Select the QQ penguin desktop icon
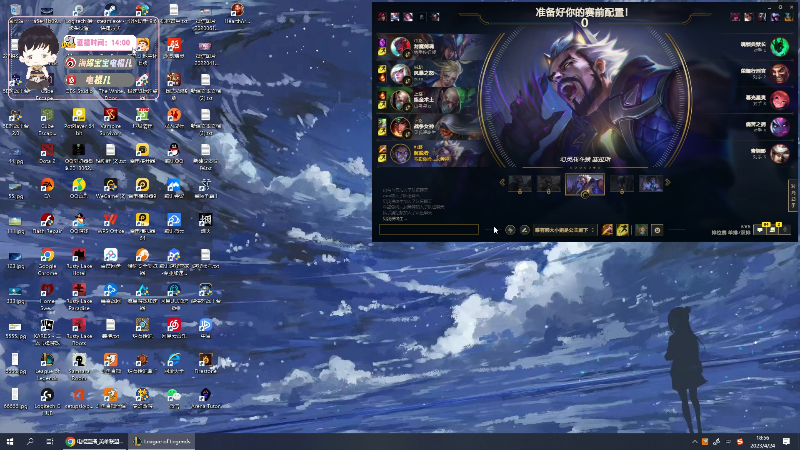 (174, 153)
